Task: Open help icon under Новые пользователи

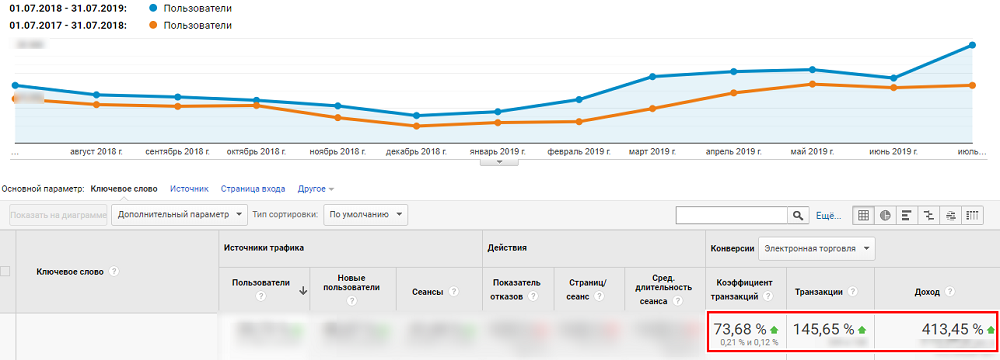Action: [x=351, y=300]
